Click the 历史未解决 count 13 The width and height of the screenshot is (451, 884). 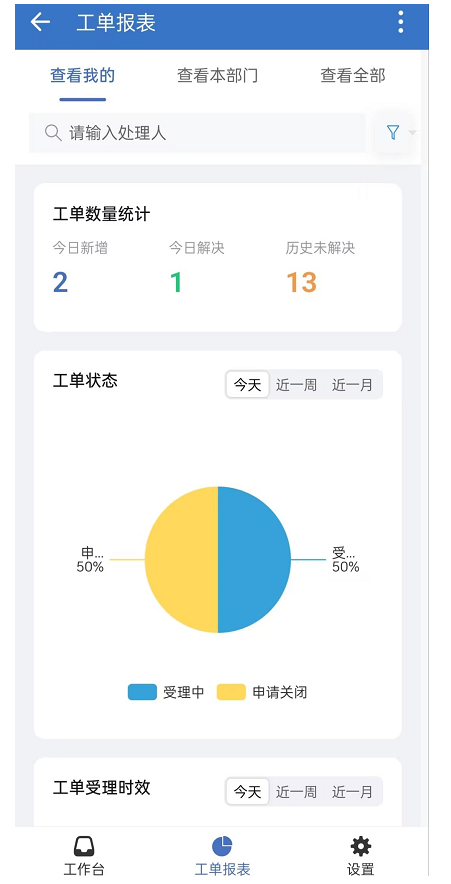[x=302, y=282]
